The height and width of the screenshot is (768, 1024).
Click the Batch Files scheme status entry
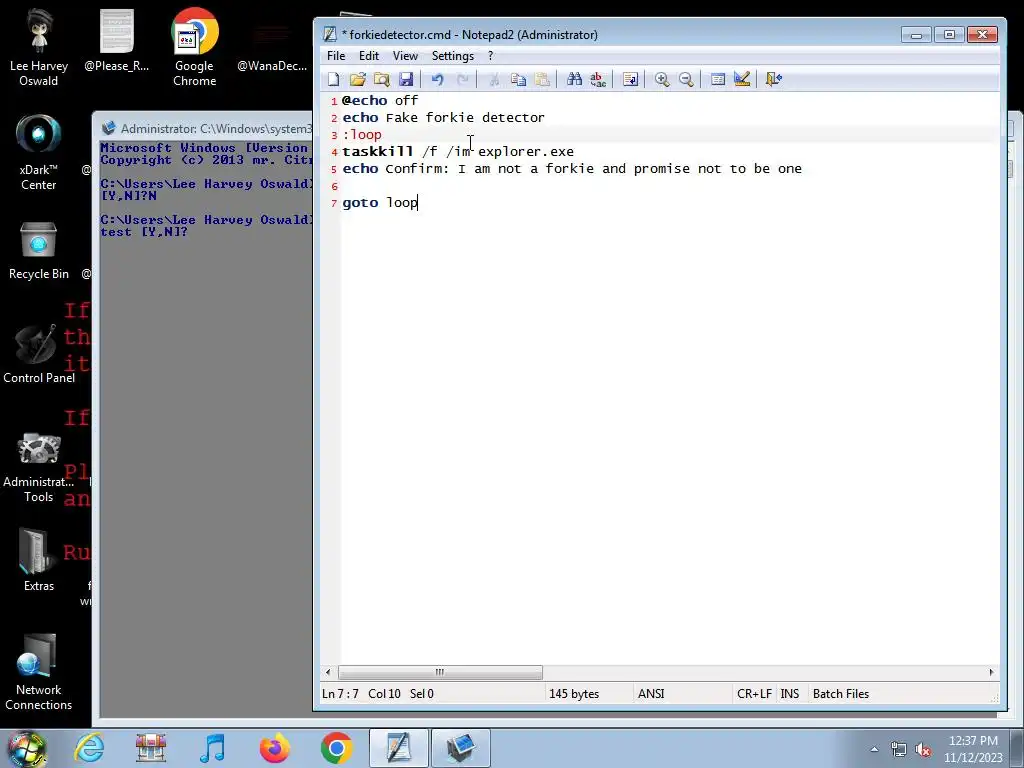[840, 694]
